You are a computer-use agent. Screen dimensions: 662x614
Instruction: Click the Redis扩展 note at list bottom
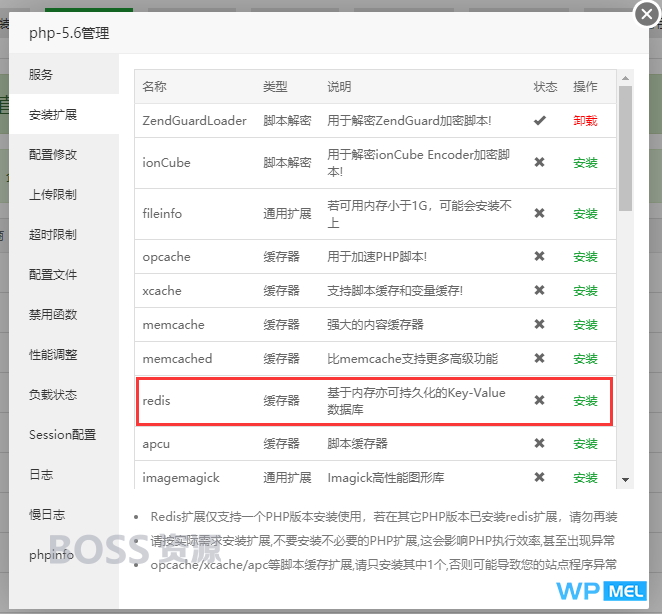[x=384, y=516]
